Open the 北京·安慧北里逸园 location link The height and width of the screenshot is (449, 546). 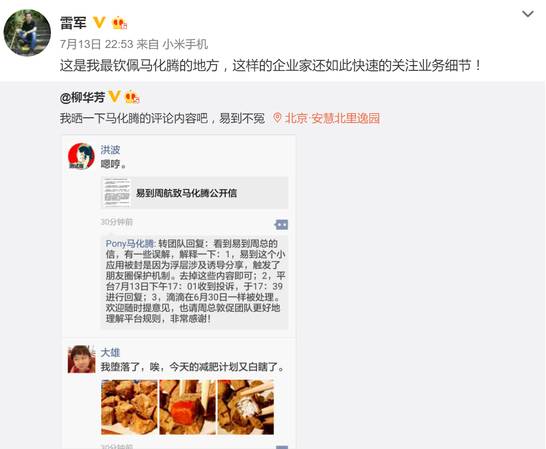[332, 118]
